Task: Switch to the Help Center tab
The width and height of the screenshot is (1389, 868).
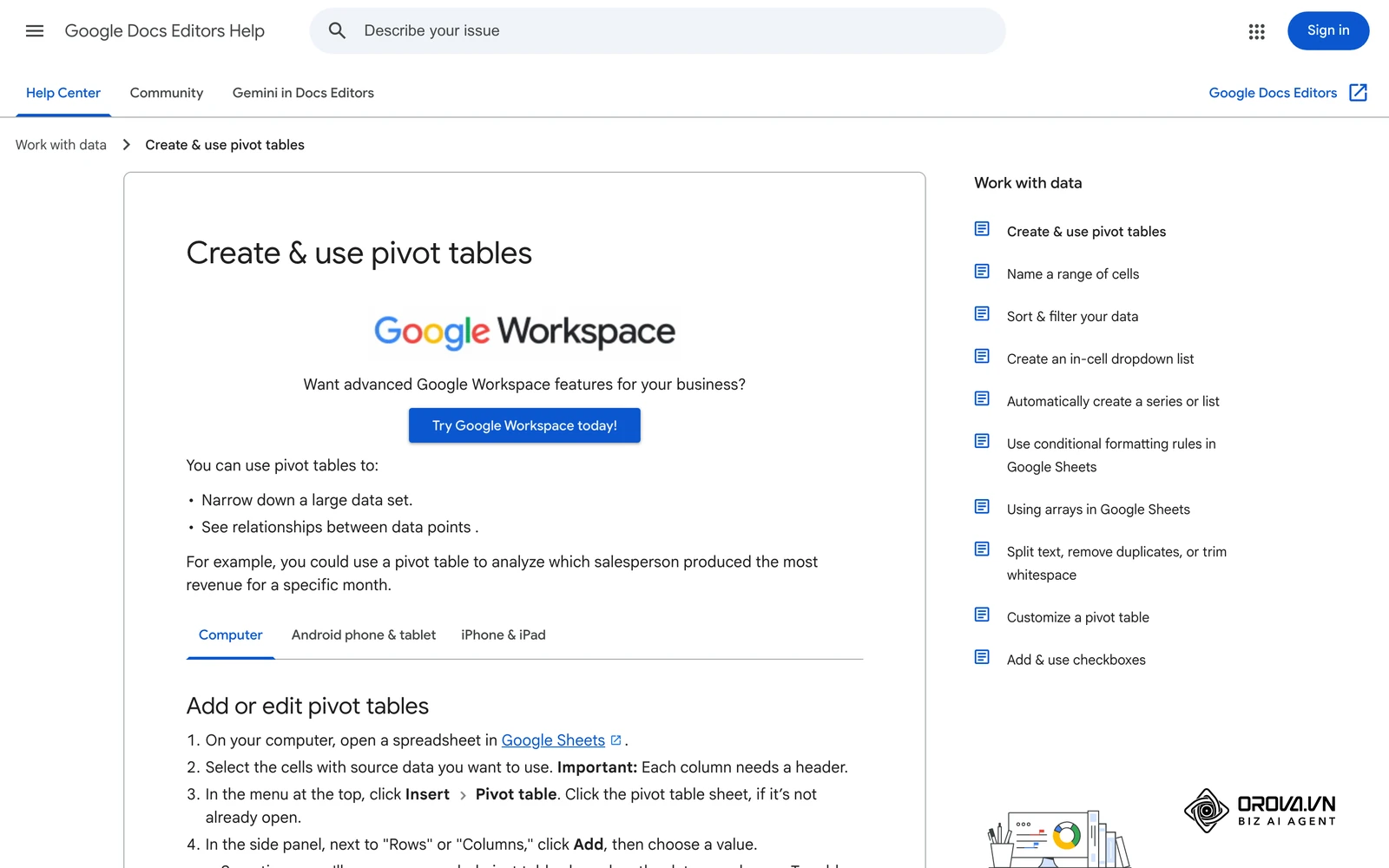Action: click(x=63, y=93)
